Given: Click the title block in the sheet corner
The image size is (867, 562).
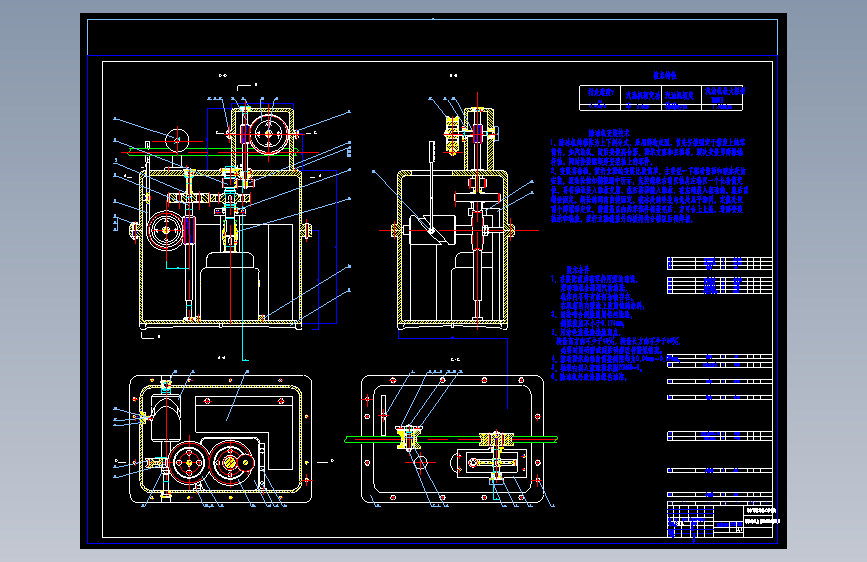Looking at the screenshot, I should click(719, 520).
